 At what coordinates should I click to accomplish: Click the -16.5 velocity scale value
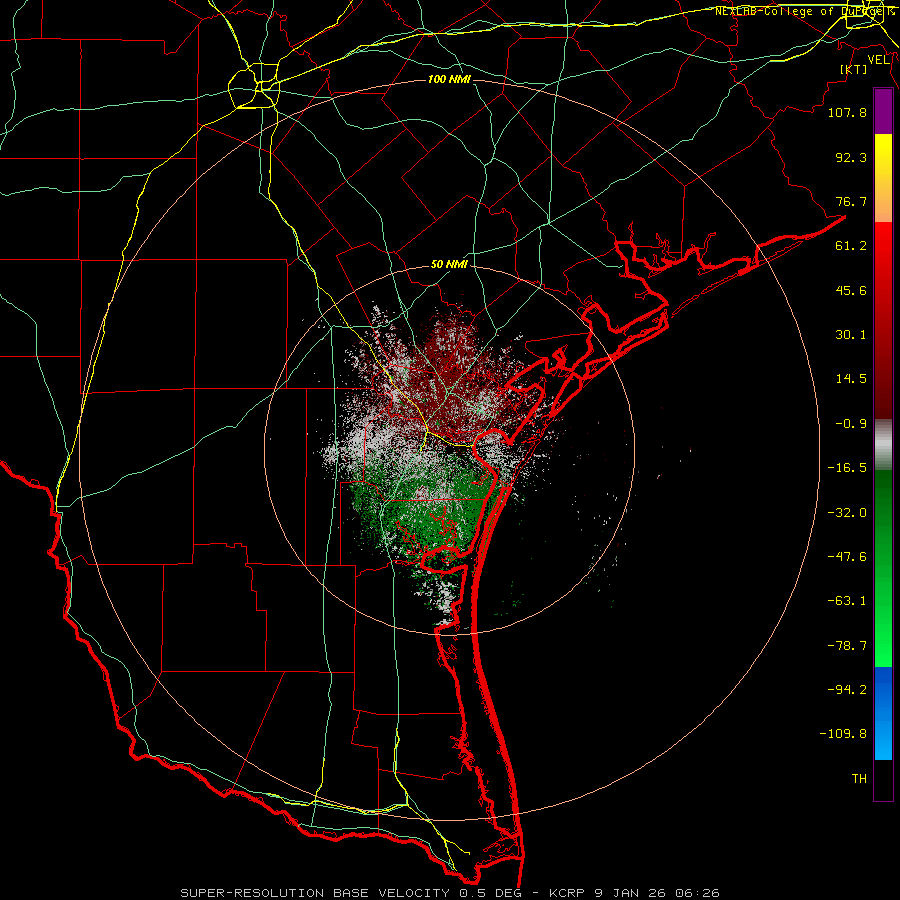(847, 468)
